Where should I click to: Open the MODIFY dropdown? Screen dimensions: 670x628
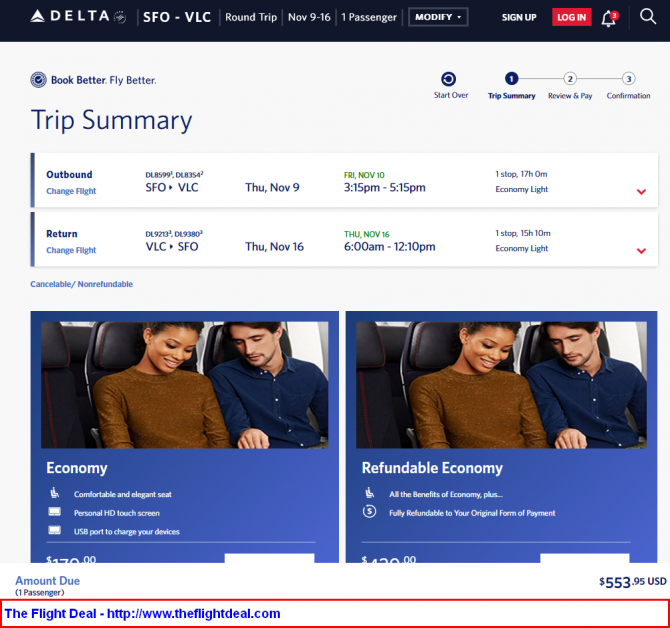pos(438,17)
